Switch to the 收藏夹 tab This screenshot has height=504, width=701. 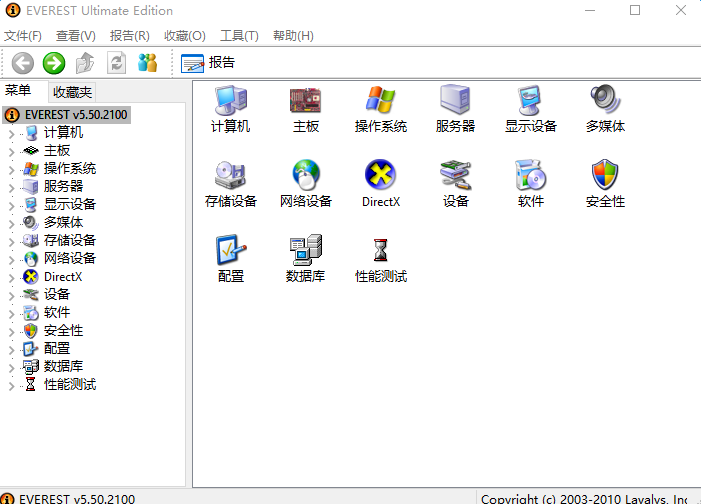72,92
